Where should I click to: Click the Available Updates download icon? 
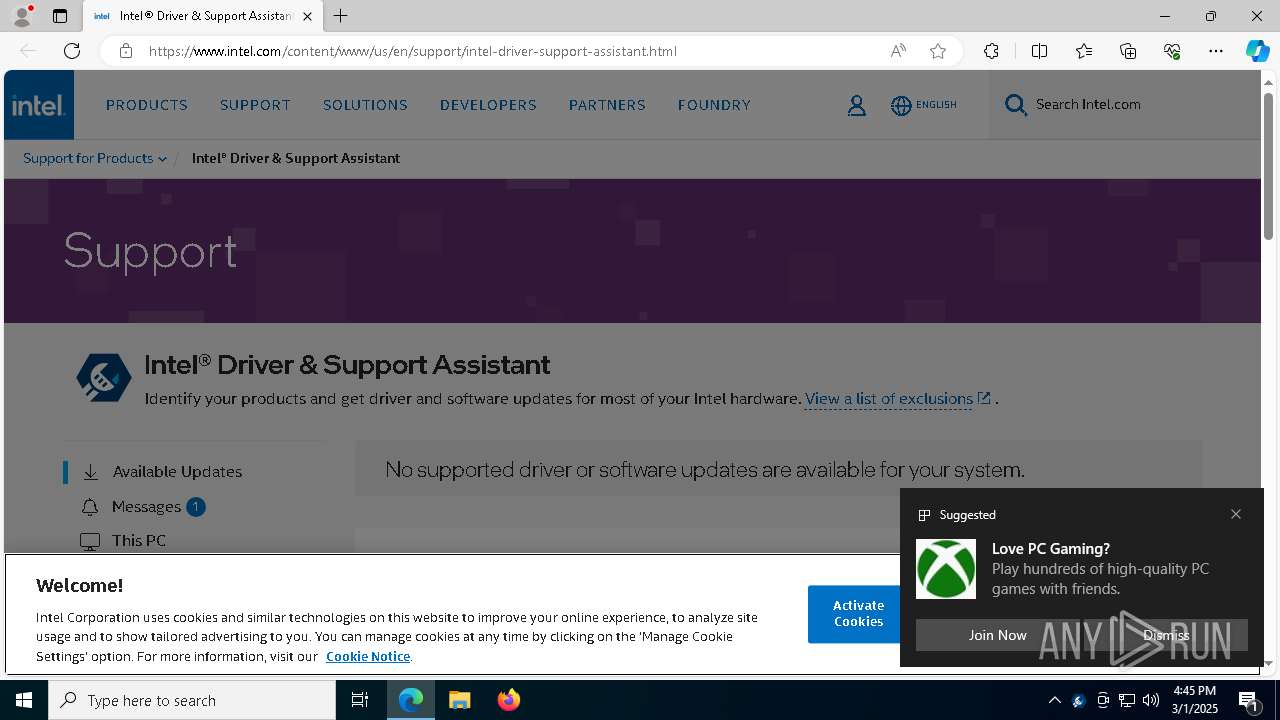(91, 471)
